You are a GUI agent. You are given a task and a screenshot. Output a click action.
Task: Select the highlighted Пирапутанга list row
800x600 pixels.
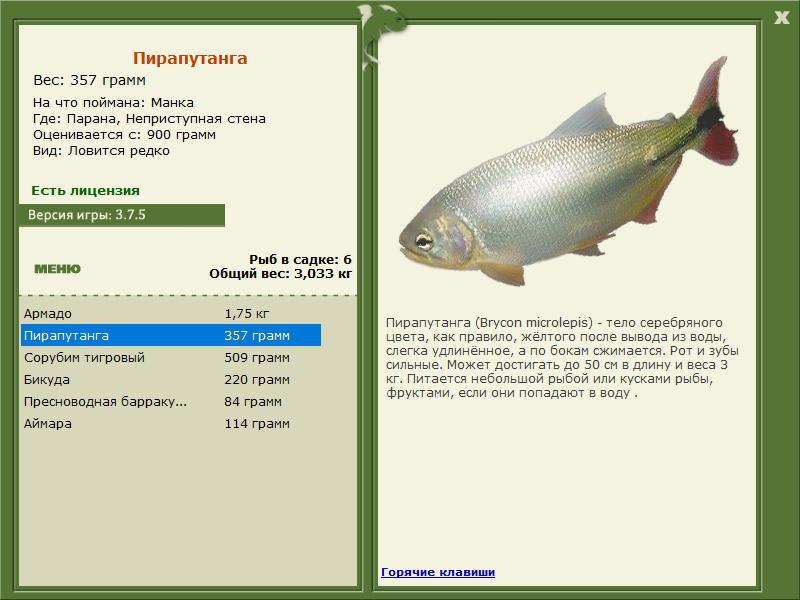coord(171,335)
